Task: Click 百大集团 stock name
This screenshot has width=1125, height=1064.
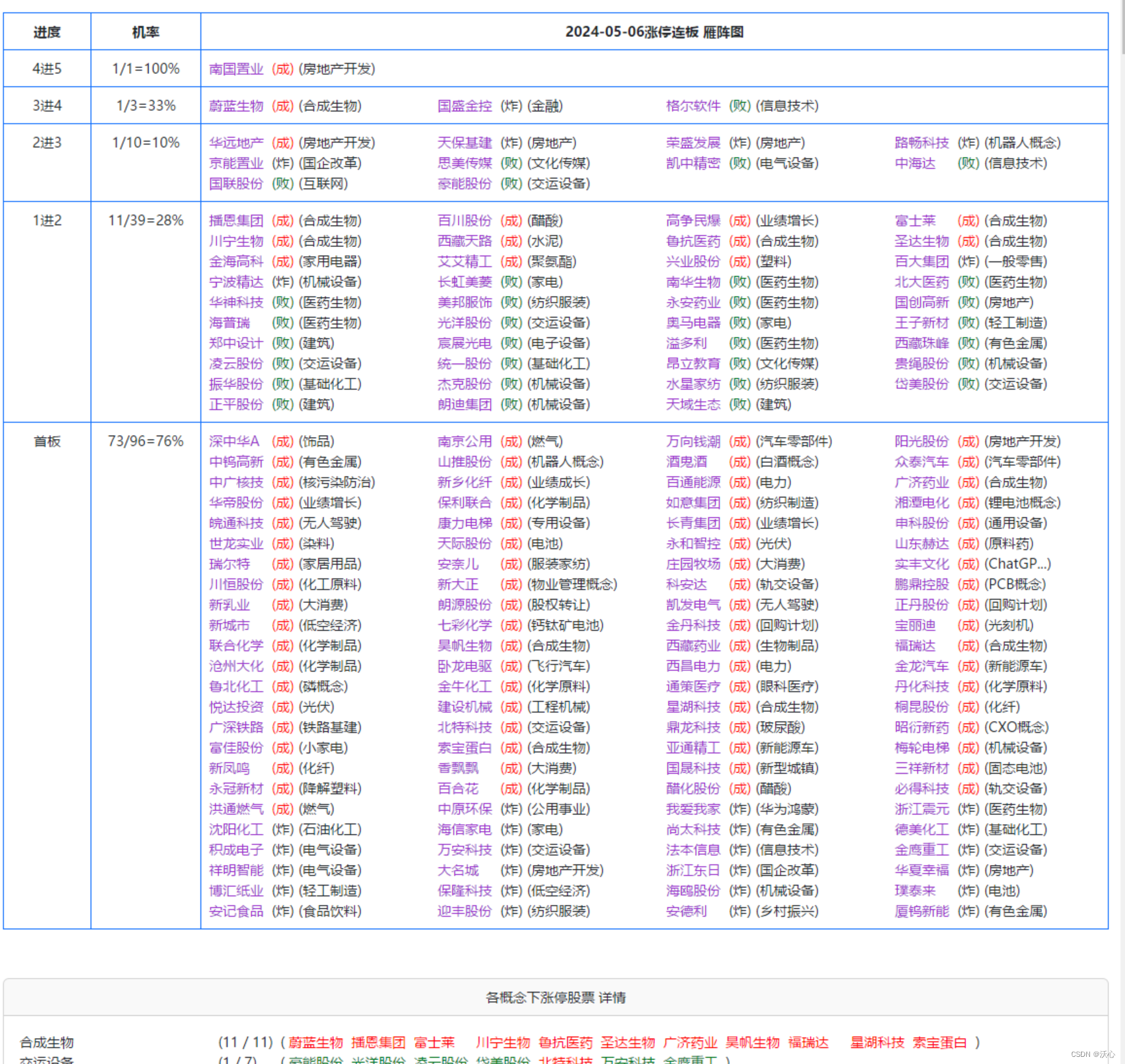Action: coord(921,261)
